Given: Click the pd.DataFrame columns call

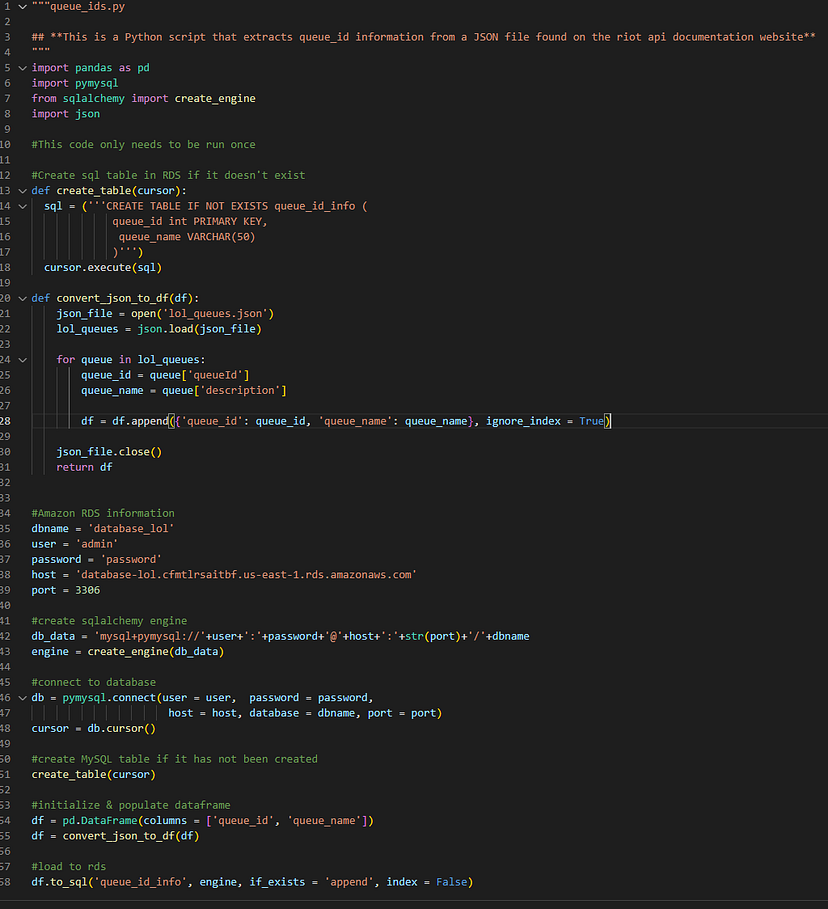Looking at the screenshot, I should (104, 820).
